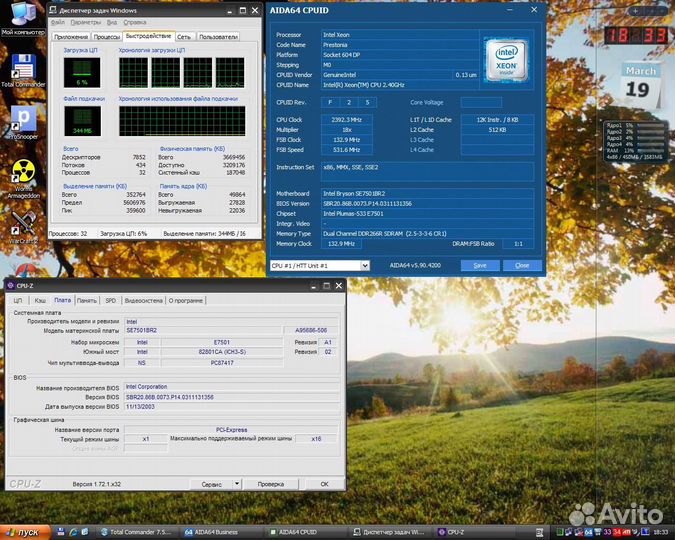The height and width of the screenshot is (540, 675).
Task: Switch to AIDA64 Business taskbar button
Action: click(221, 532)
